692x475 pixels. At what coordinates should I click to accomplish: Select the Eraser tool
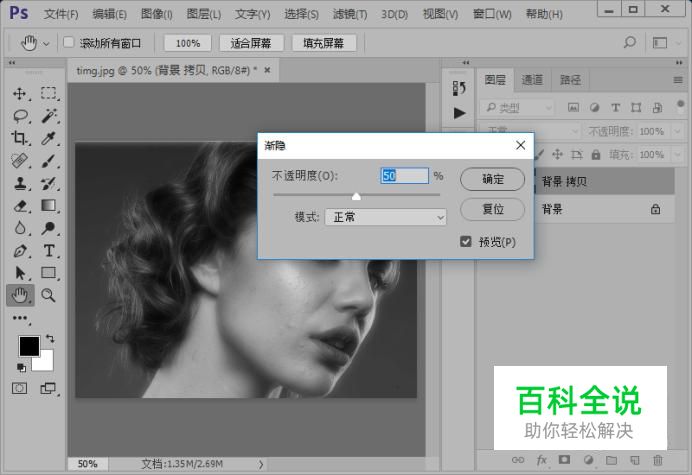[x=19, y=206]
